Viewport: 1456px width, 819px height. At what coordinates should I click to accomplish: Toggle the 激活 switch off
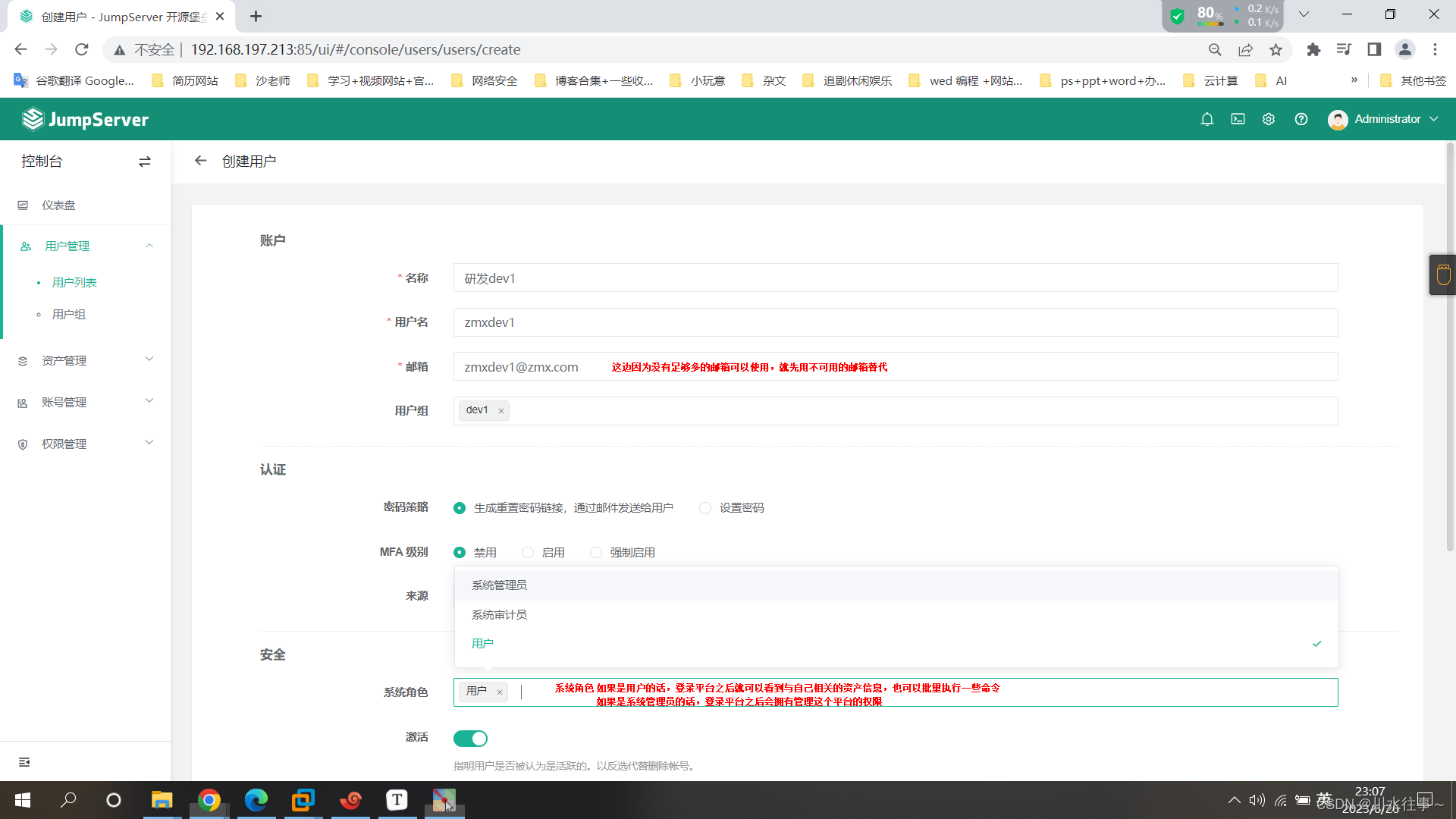coord(470,739)
